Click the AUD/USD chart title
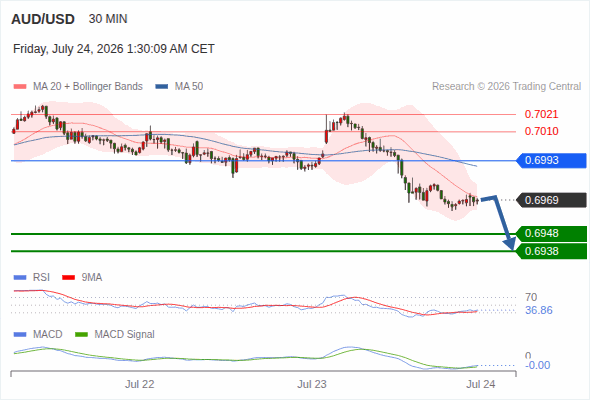This screenshot has height=400, width=590. (43, 19)
